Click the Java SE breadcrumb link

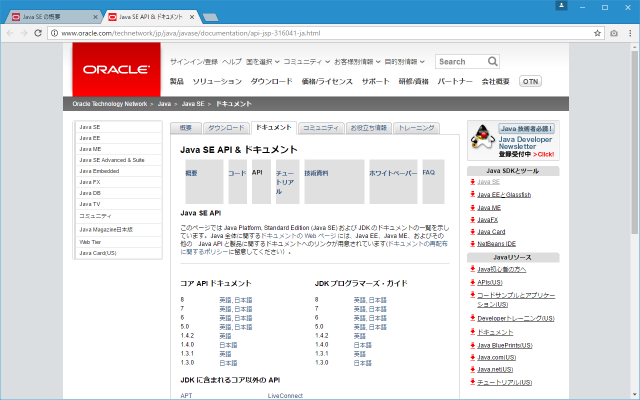point(193,104)
